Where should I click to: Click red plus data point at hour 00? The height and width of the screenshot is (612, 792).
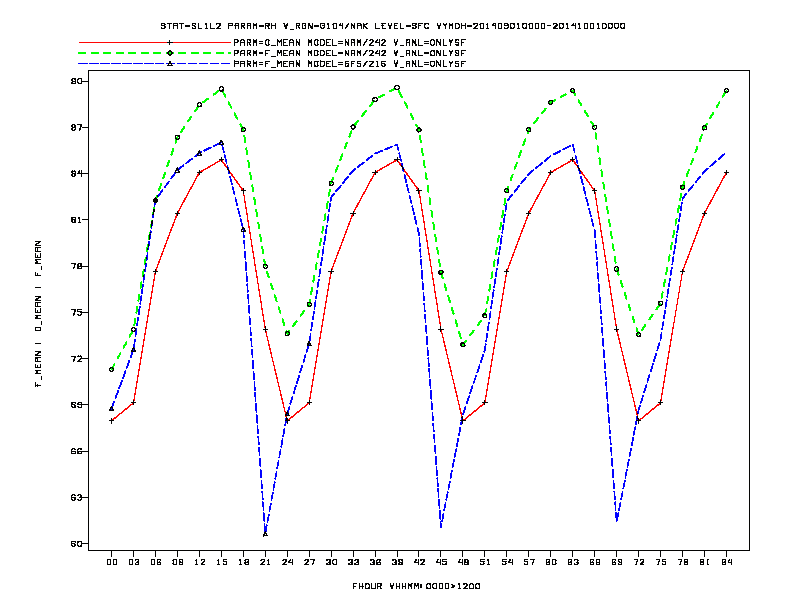click(x=112, y=421)
